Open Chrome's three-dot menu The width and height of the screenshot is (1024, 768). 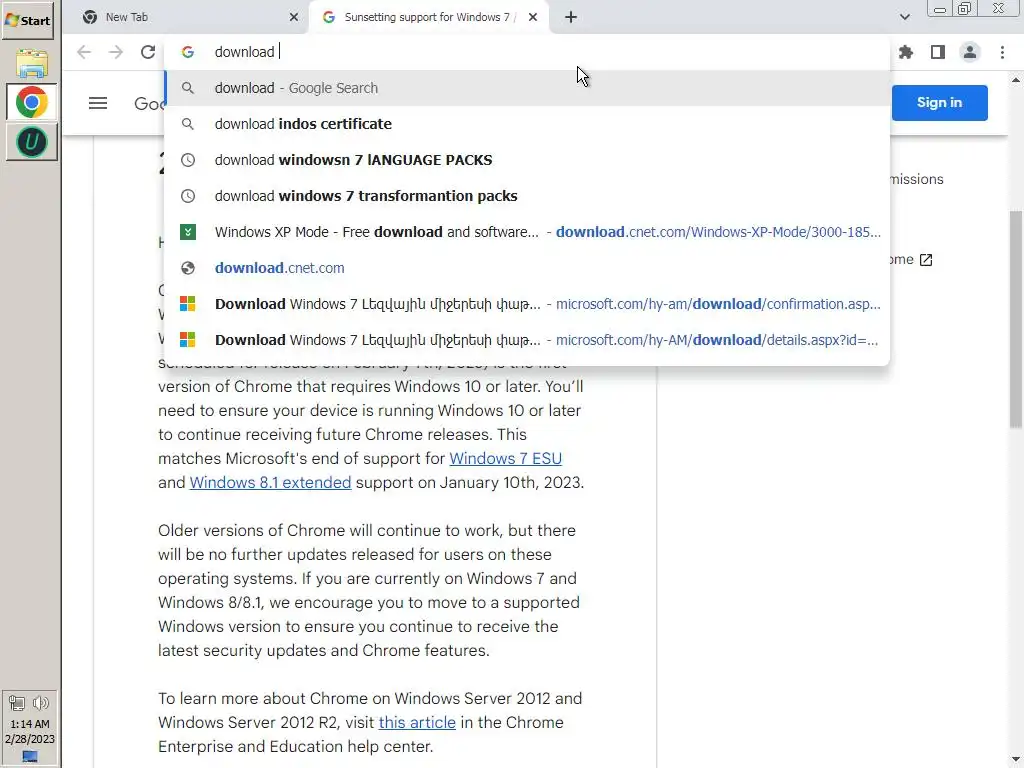1002,52
